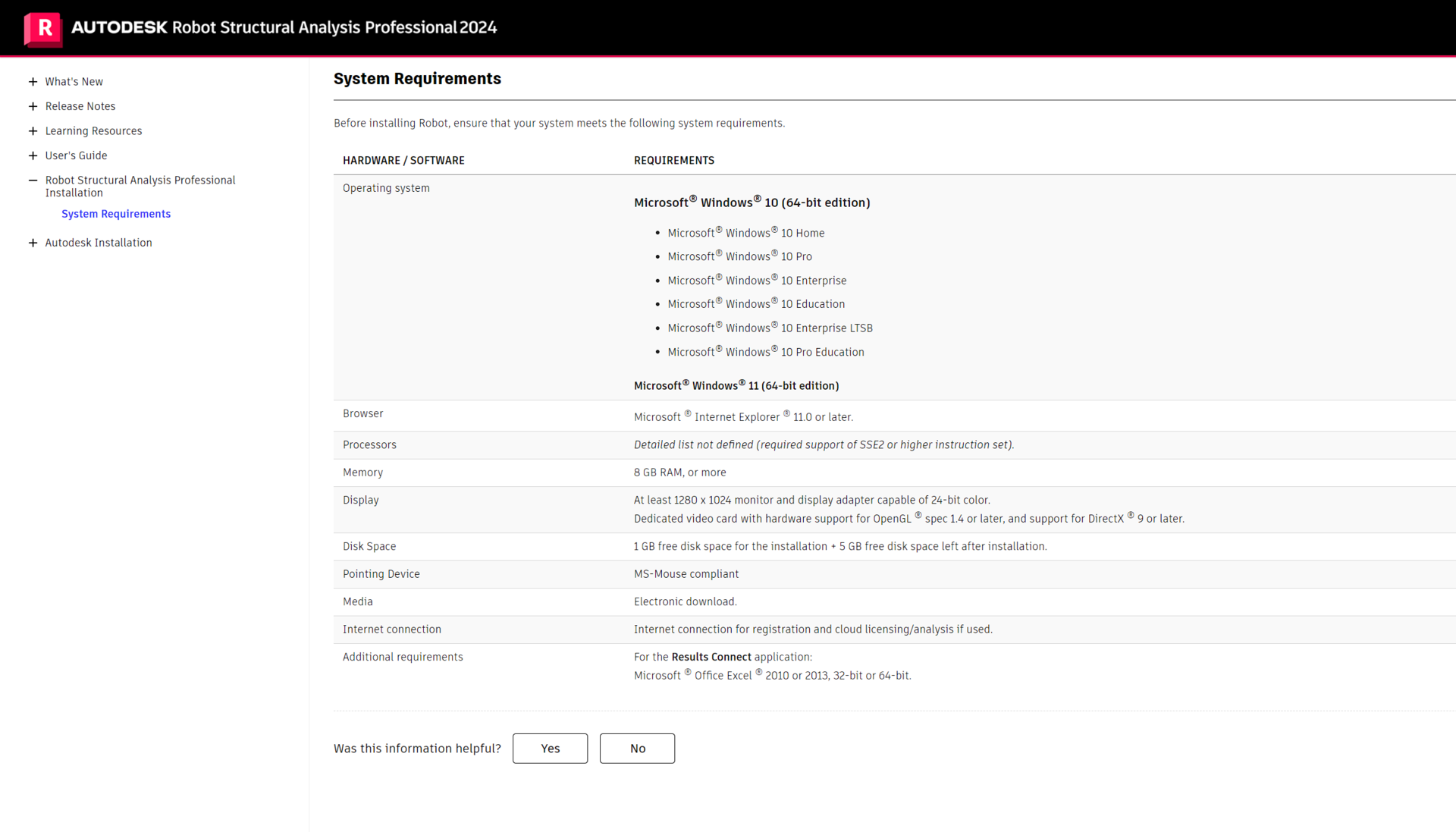Viewport: 1456px width, 832px height.
Task: Click the Windows 10 Pro list item
Action: point(740,256)
